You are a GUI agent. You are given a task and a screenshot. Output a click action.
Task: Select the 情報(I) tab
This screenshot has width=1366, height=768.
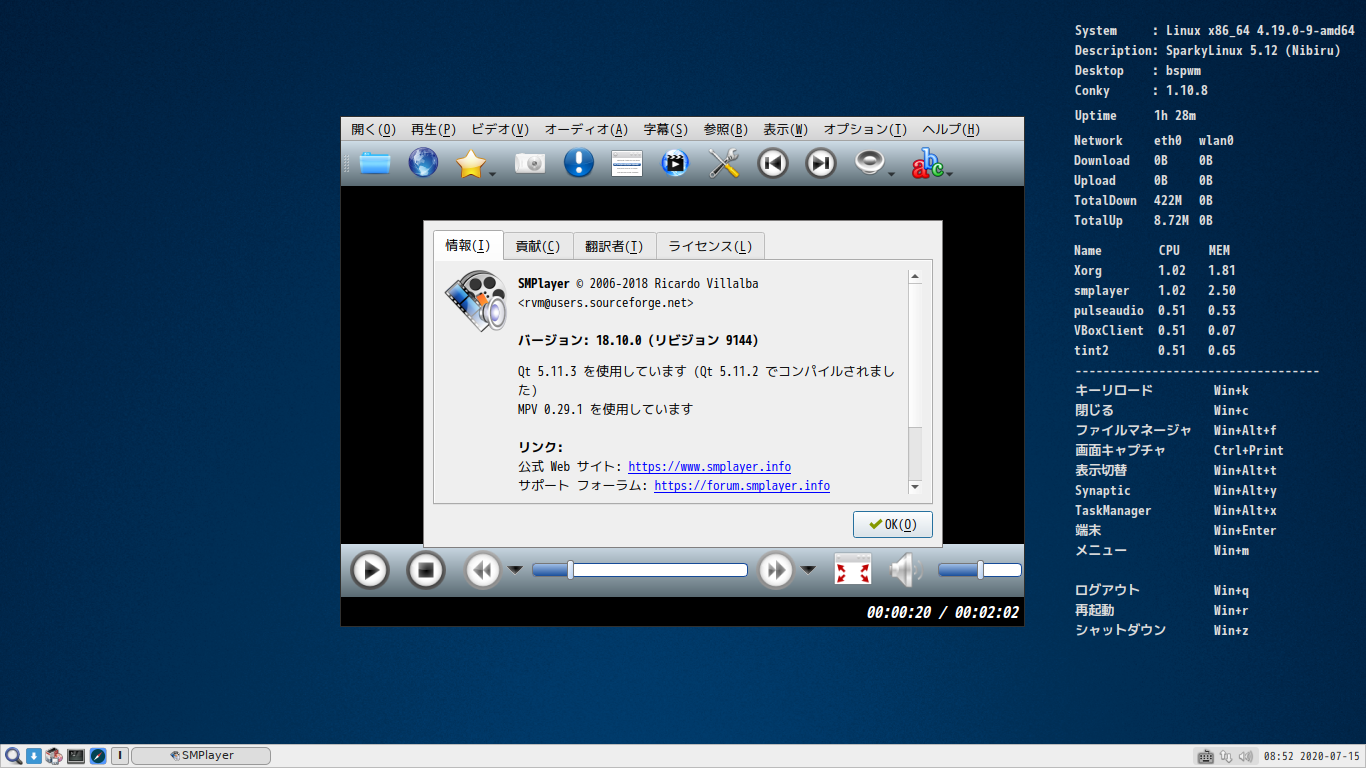pyautogui.click(x=467, y=246)
